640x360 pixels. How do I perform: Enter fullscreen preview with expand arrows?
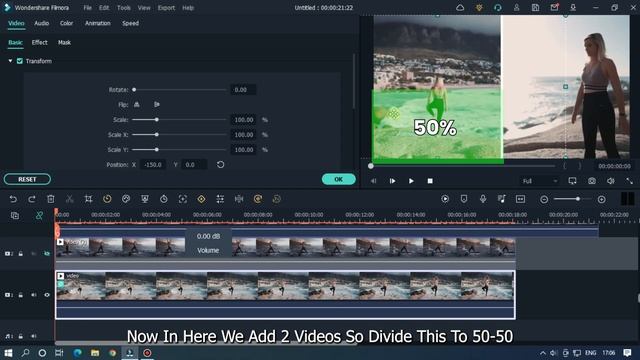point(629,181)
